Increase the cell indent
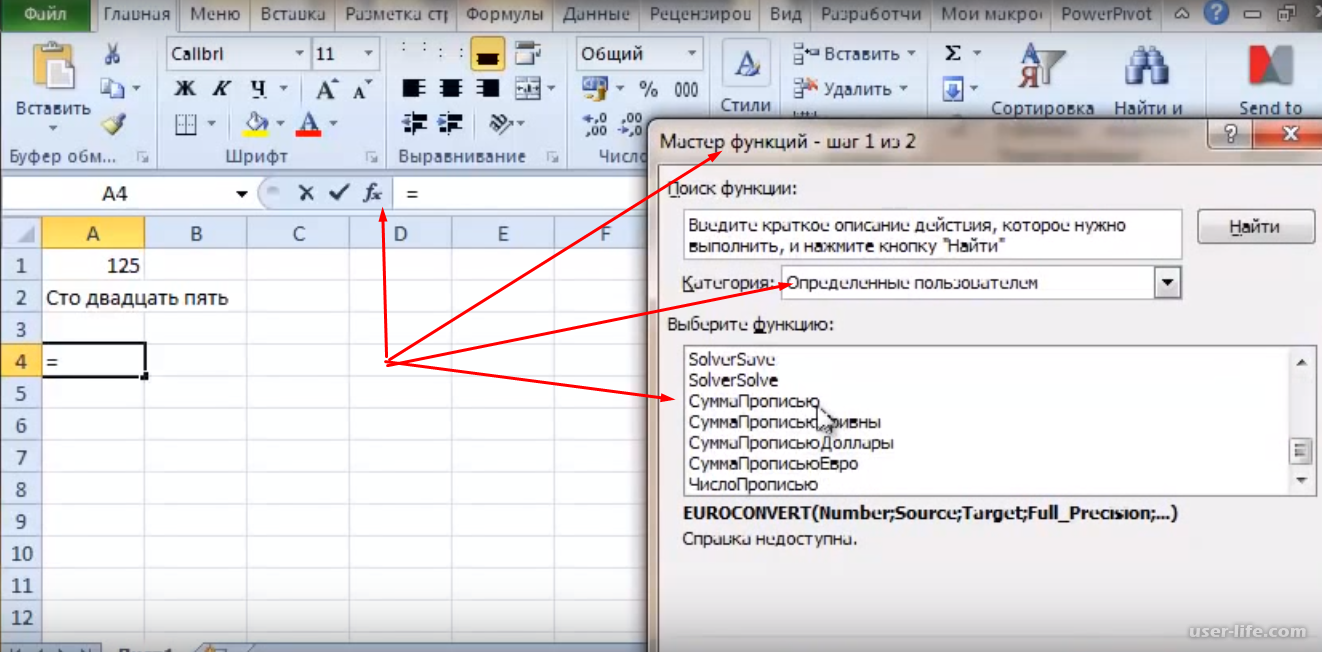 [x=451, y=124]
